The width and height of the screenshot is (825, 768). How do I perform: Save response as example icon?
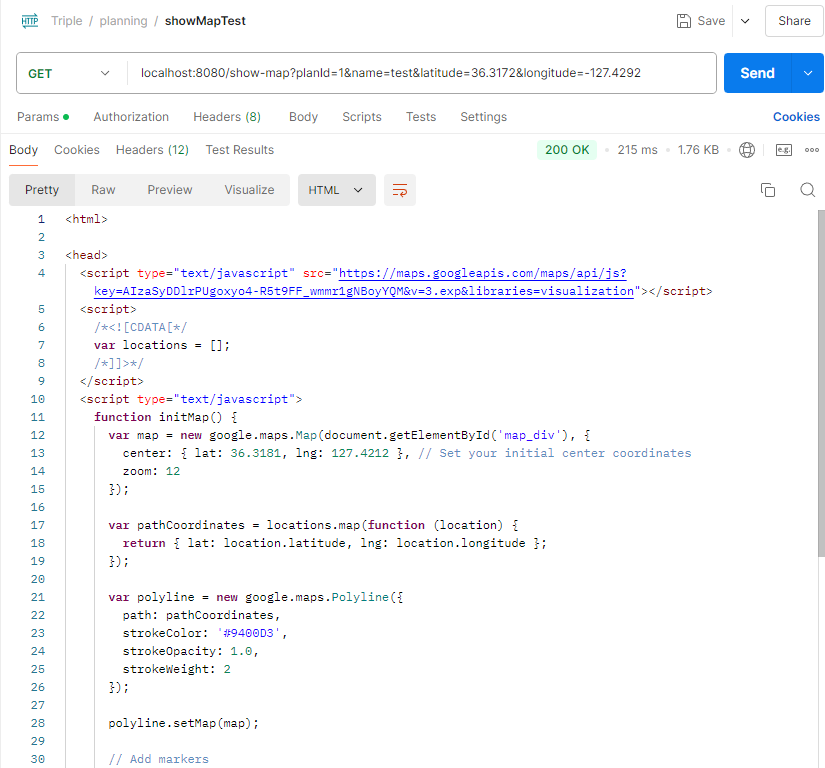(783, 150)
